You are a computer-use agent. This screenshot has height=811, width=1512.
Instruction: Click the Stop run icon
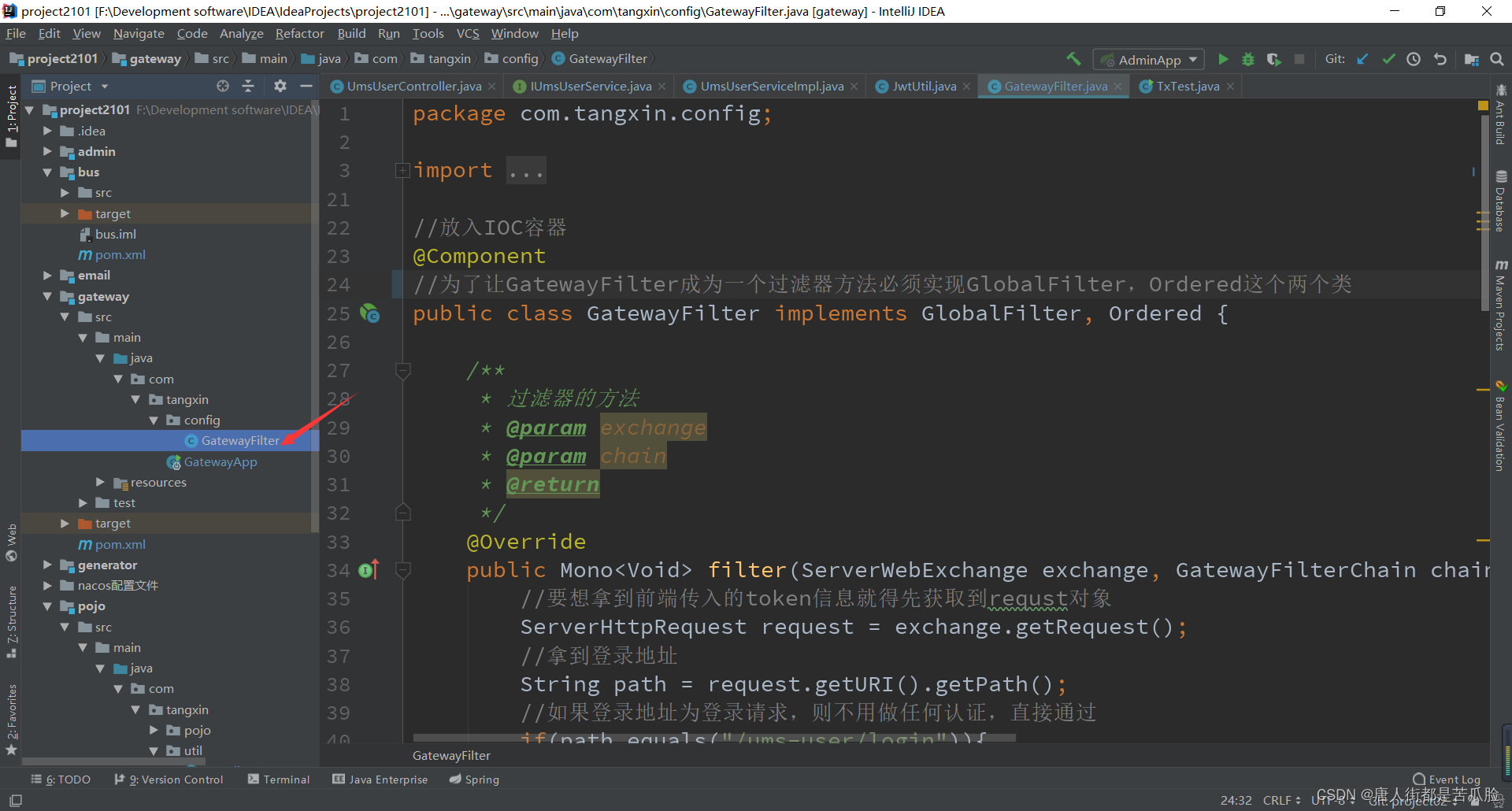[x=1299, y=59]
